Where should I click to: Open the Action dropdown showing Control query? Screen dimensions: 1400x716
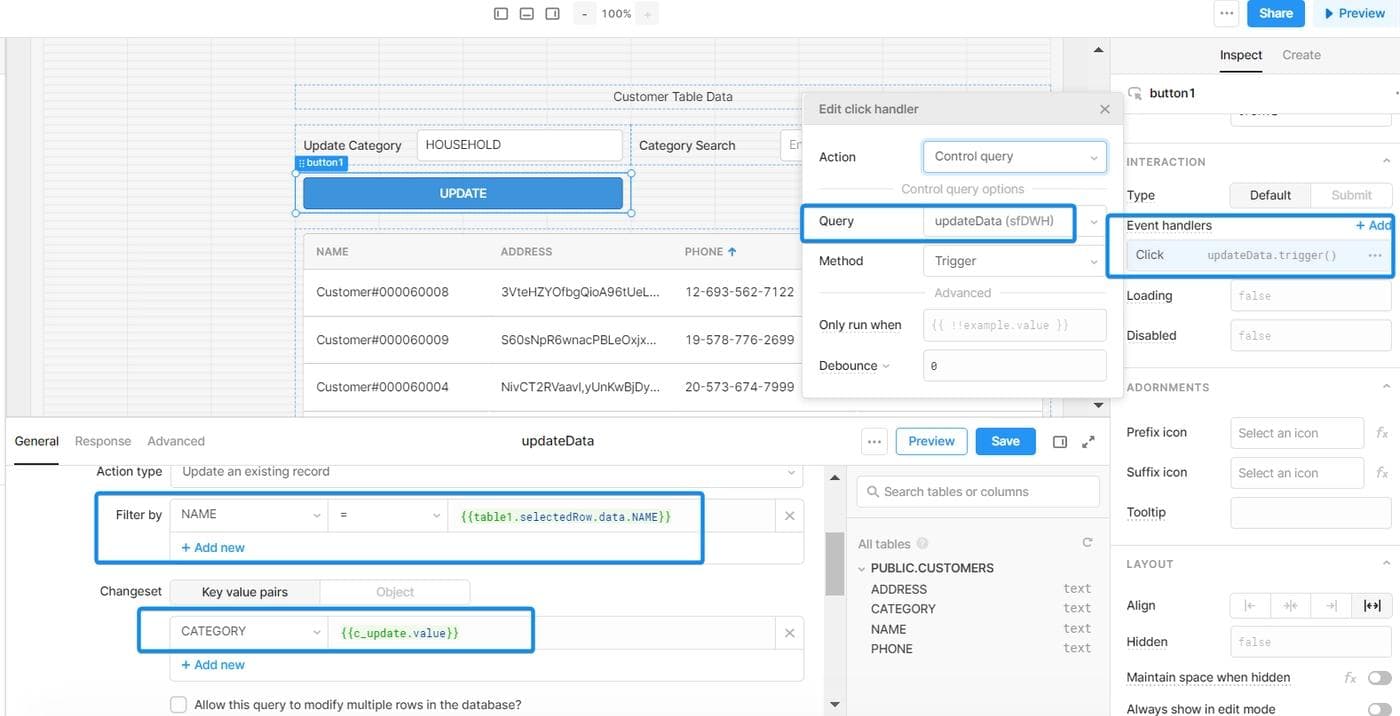(1014, 157)
